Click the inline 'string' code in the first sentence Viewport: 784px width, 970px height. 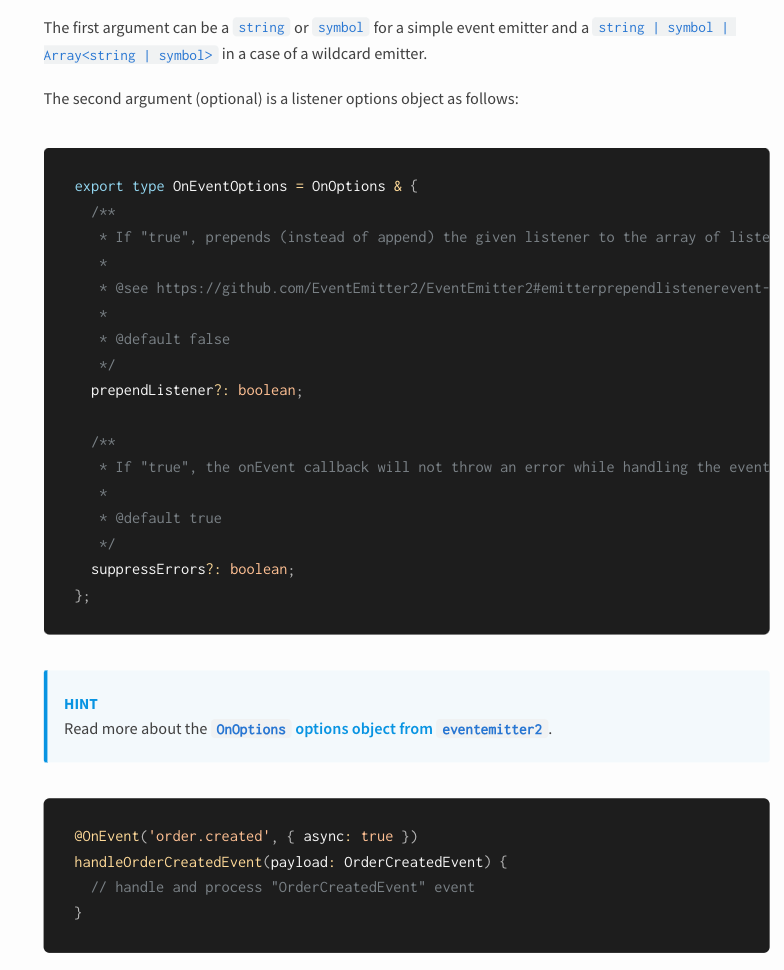[x=262, y=28]
